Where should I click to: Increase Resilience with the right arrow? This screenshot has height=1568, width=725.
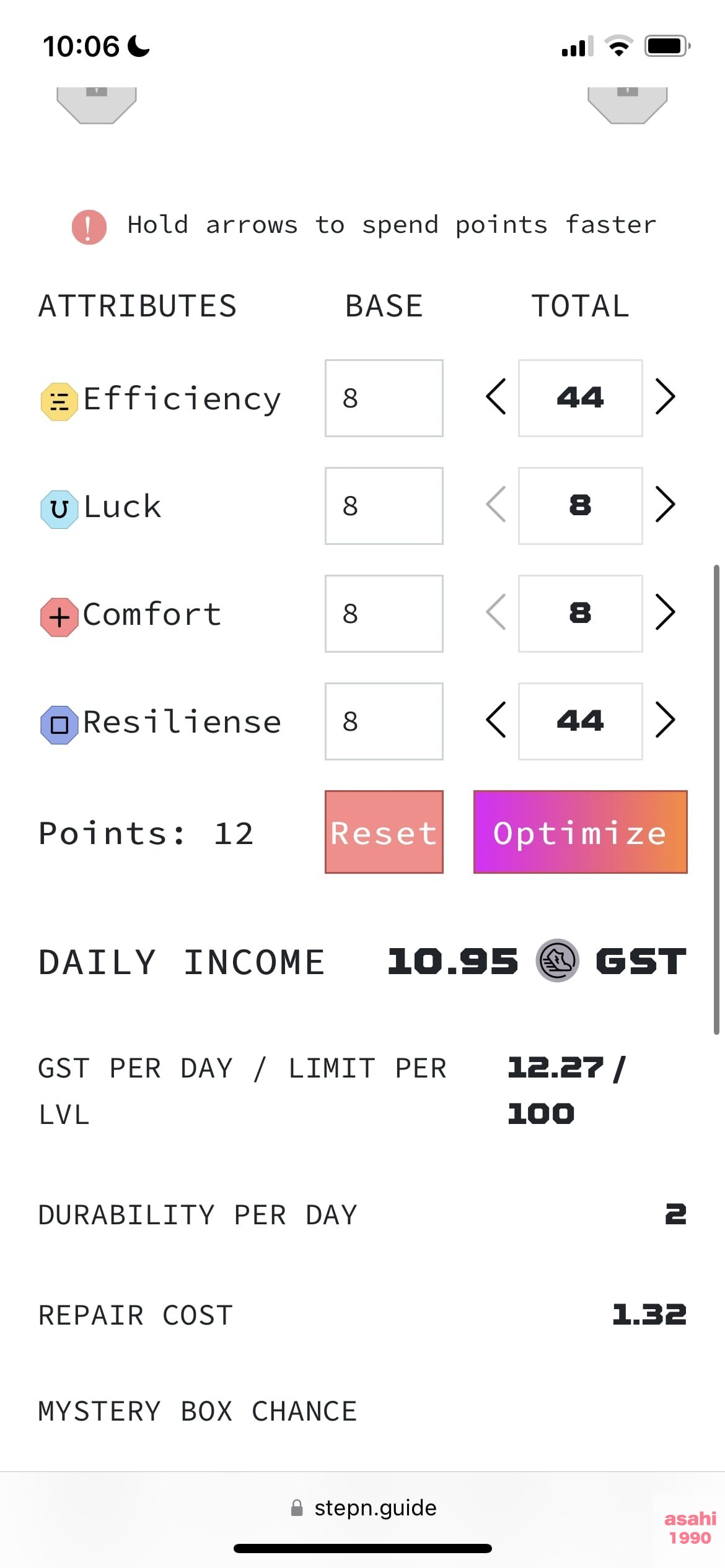[x=665, y=720]
